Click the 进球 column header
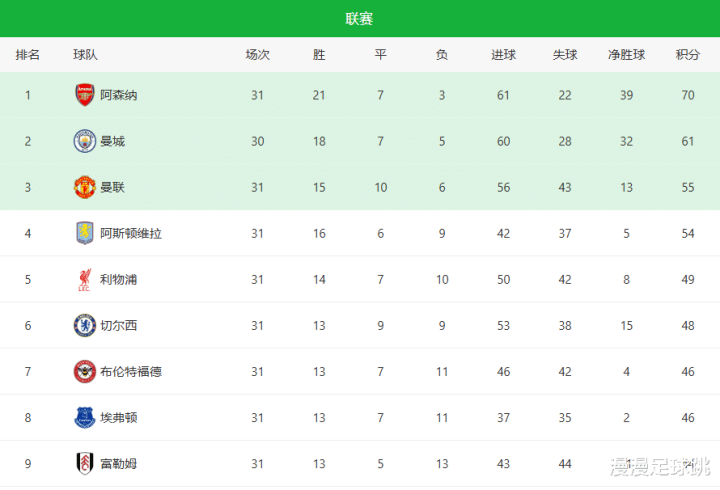The image size is (720, 490). (503, 55)
